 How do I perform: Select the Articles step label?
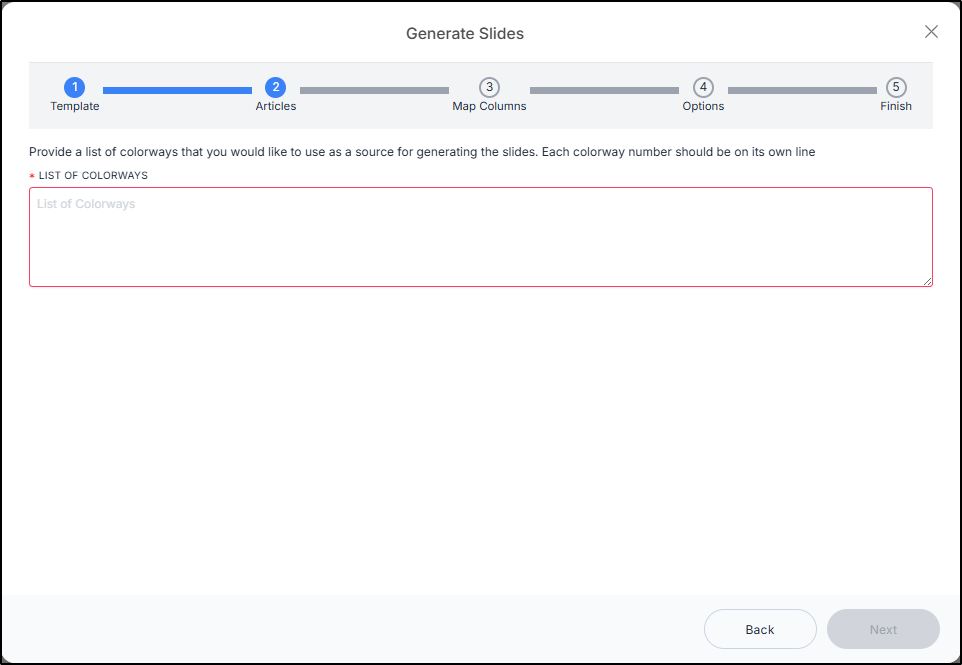275,106
